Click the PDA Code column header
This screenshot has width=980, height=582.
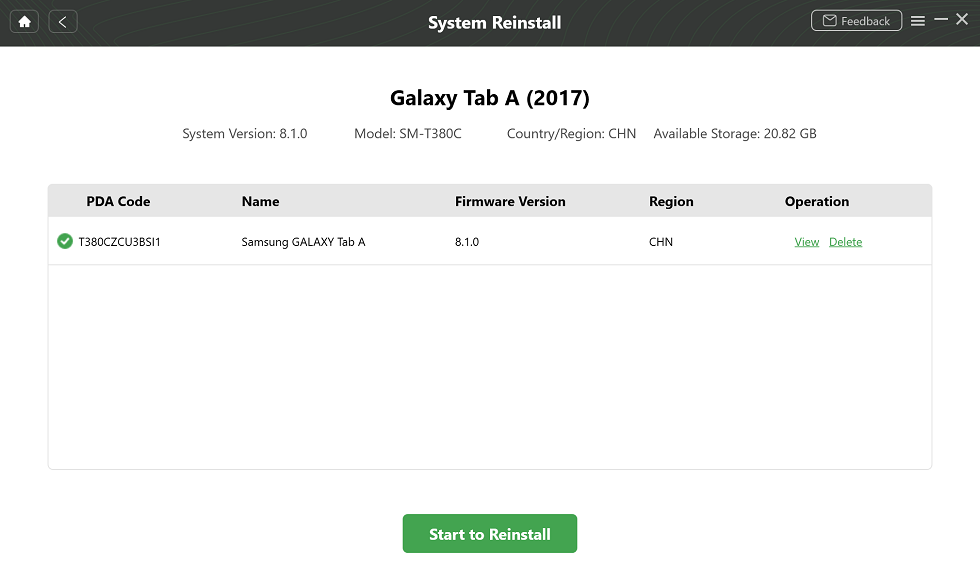coord(118,201)
